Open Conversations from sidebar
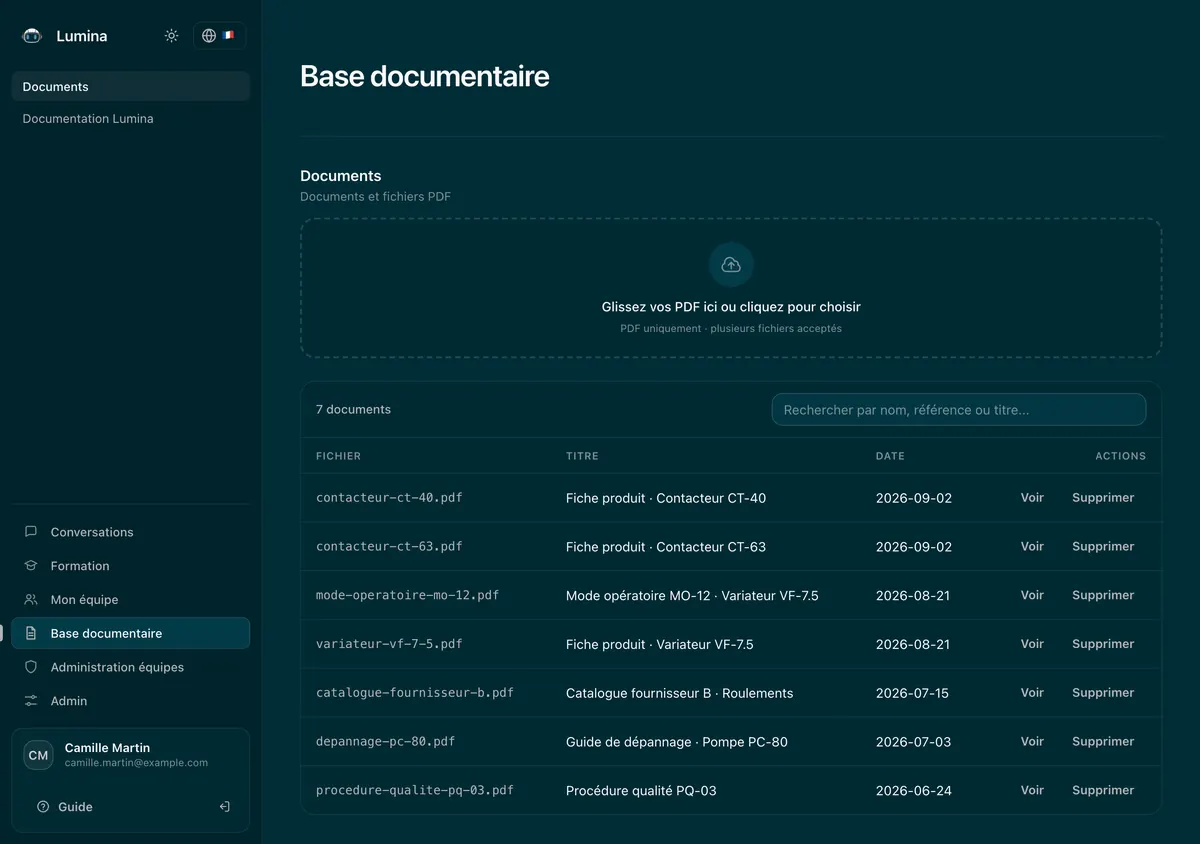The image size is (1200, 844). click(131, 532)
